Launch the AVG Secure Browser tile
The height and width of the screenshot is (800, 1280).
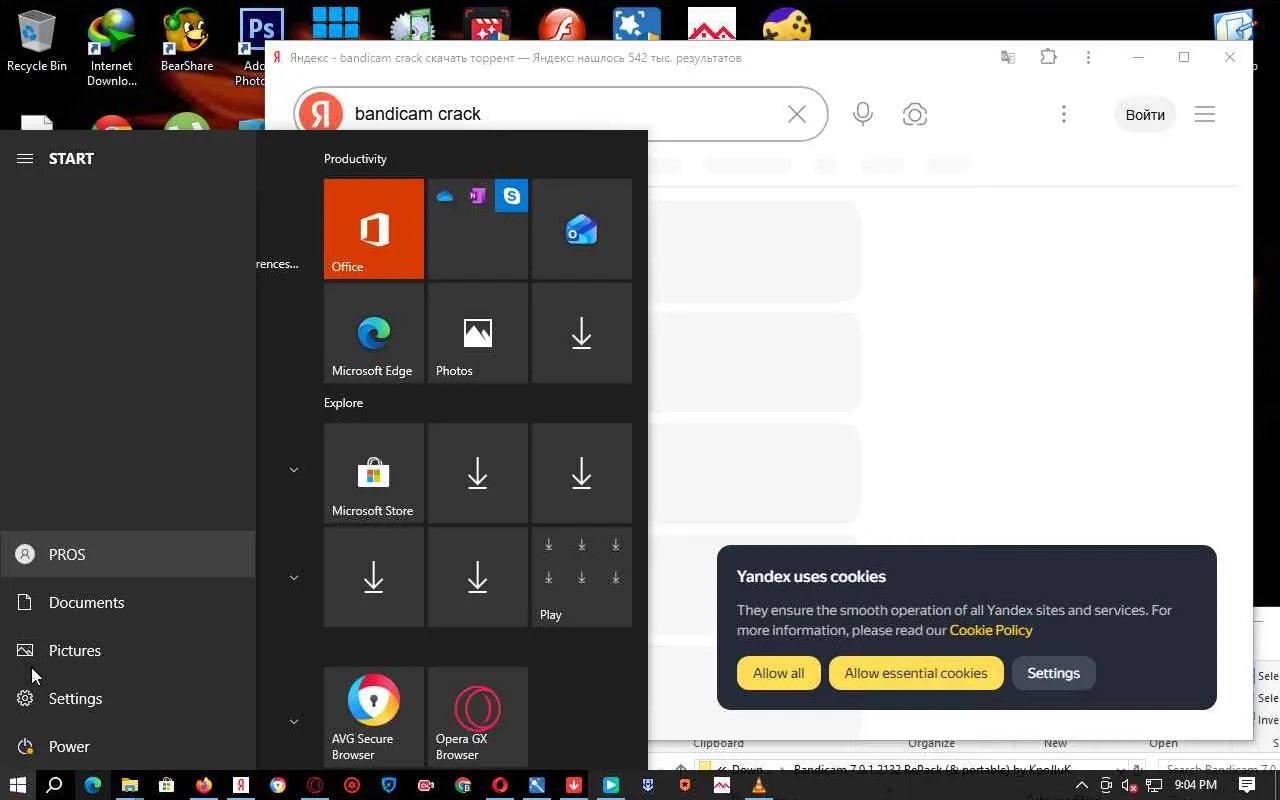pyautogui.click(x=374, y=717)
